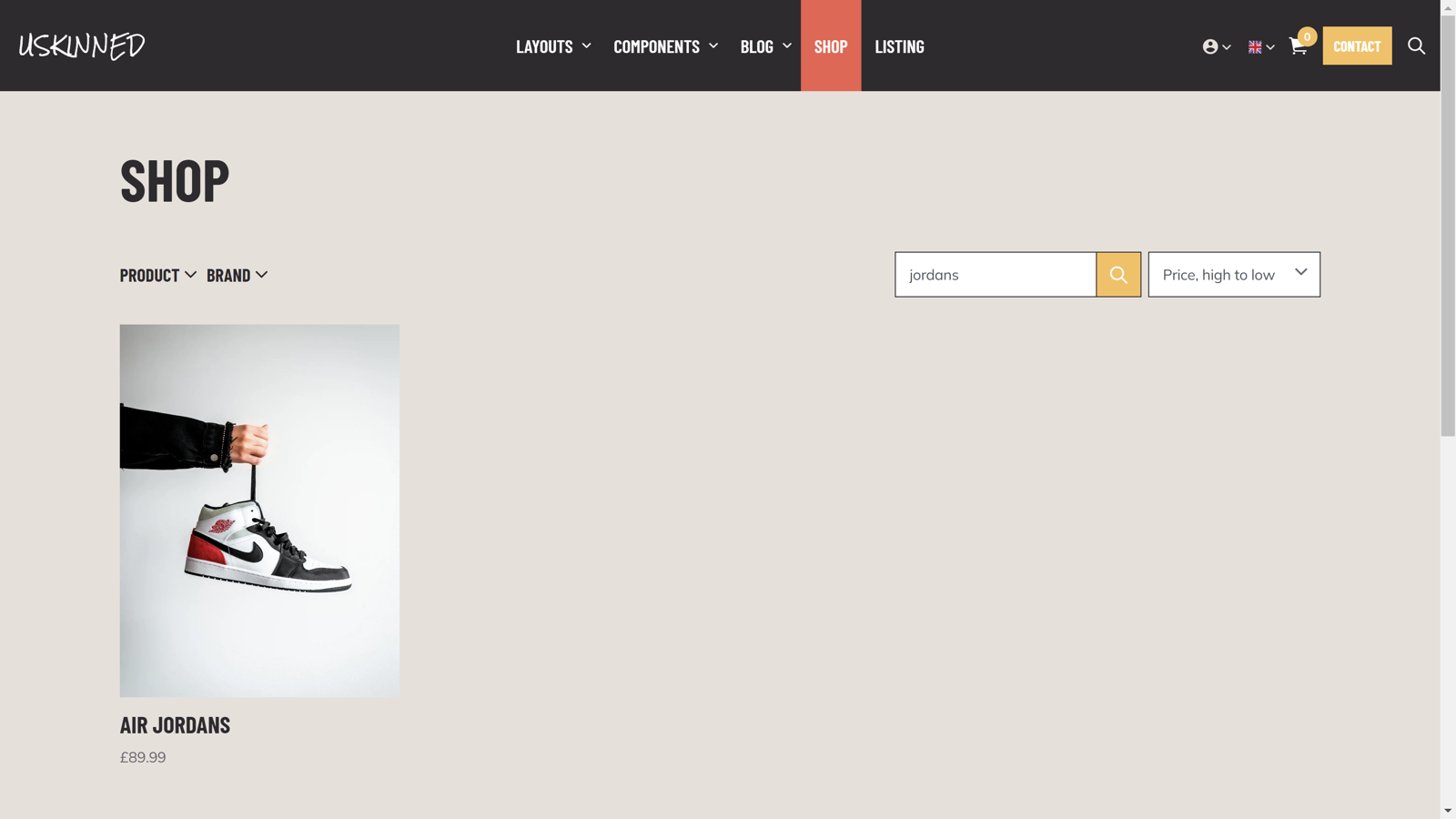Click the Air Jordans product title
Viewport: 1456px width, 819px height.
click(x=175, y=725)
